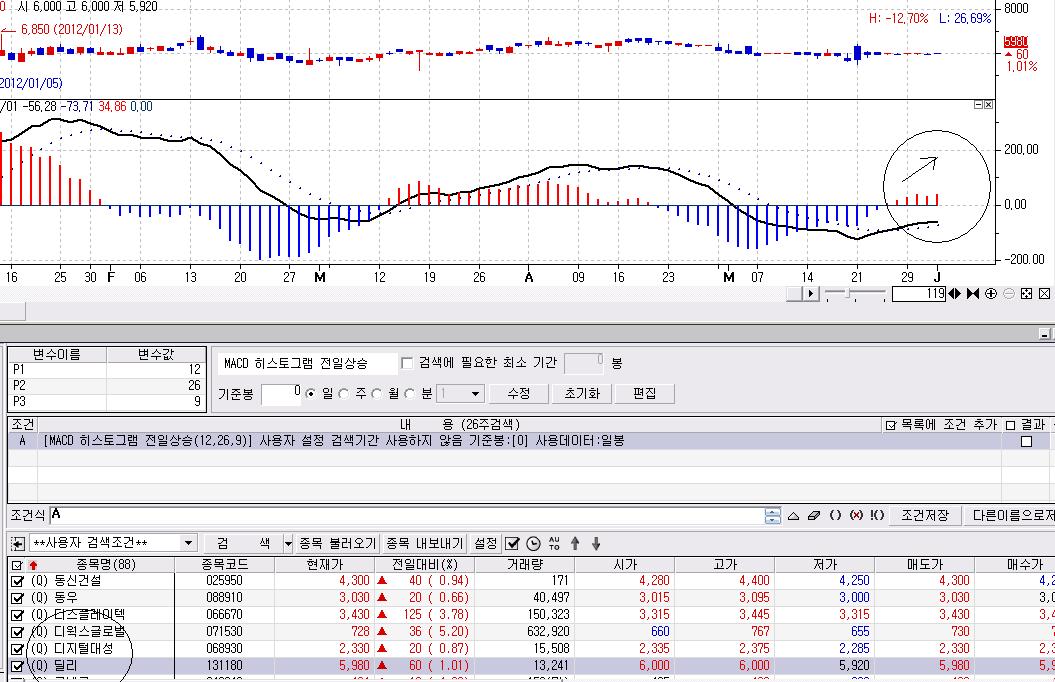The height and width of the screenshot is (682, 1055).
Task: Insert parentheses with the ( ) icon
Action: coord(835,516)
